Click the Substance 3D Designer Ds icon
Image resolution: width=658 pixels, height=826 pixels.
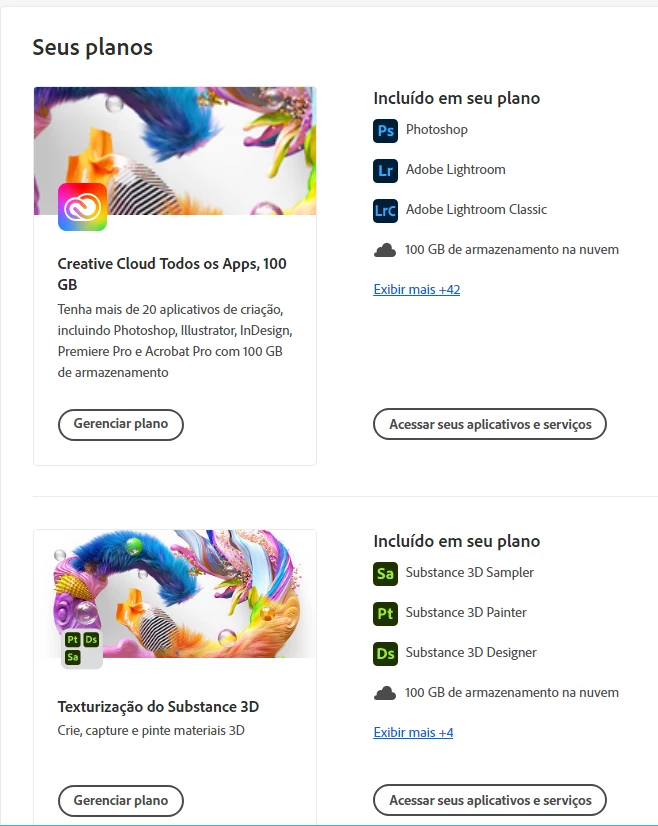(x=385, y=654)
